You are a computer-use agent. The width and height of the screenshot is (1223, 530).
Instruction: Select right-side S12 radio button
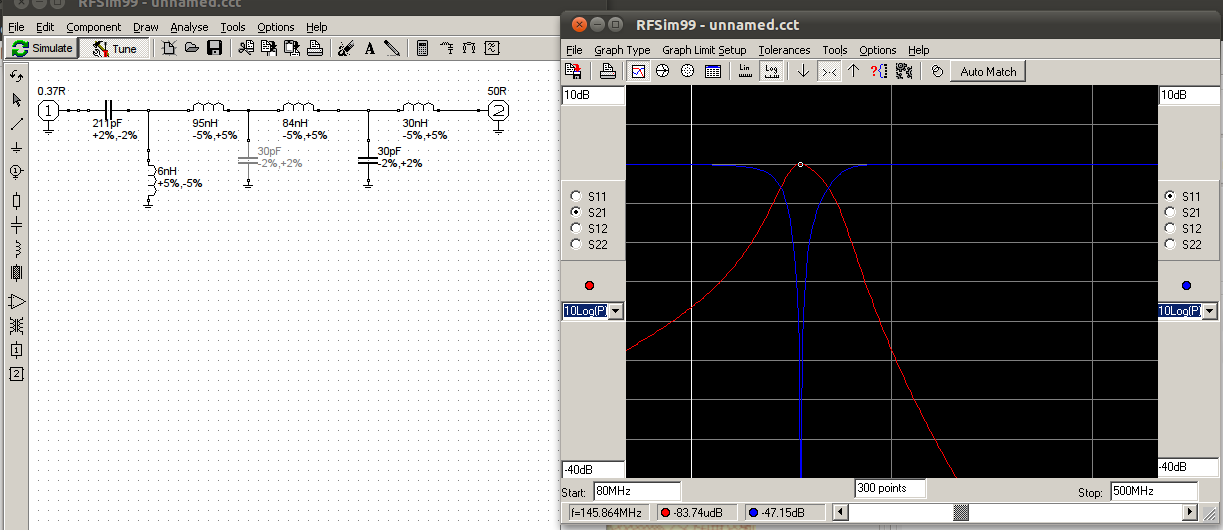1170,228
